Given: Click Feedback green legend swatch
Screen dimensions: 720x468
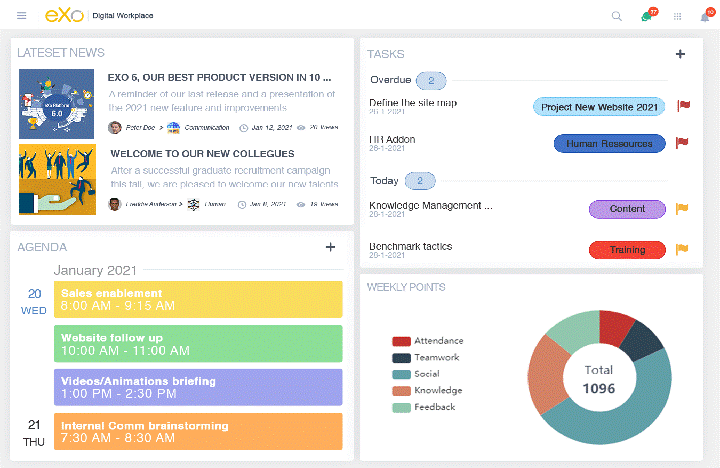Looking at the screenshot, I should point(401,407).
